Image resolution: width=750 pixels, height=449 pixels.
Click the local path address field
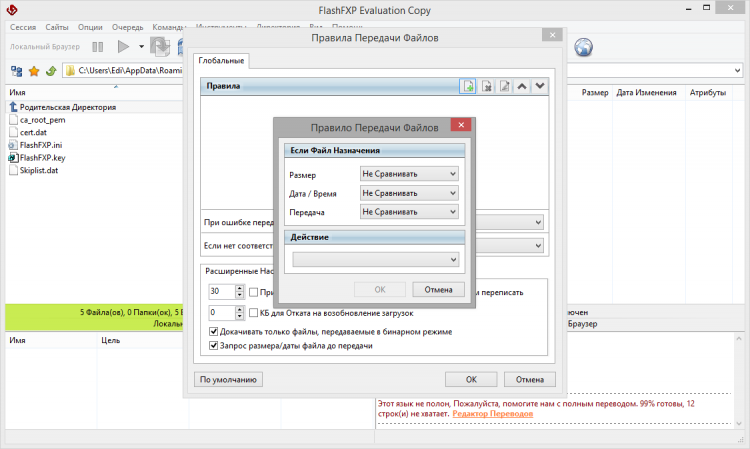[x=124, y=71]
